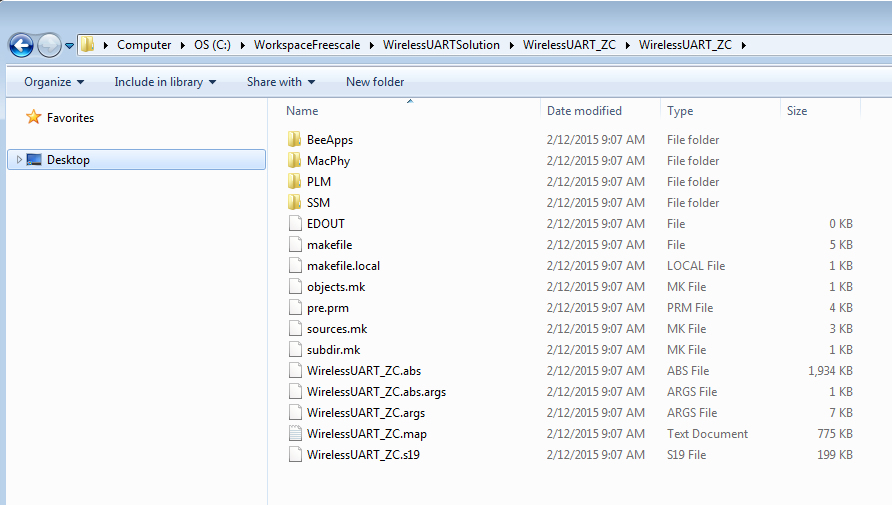Click the BeeApps folder icon
This screenshot has height=505, width=892.
coord(295,139)
